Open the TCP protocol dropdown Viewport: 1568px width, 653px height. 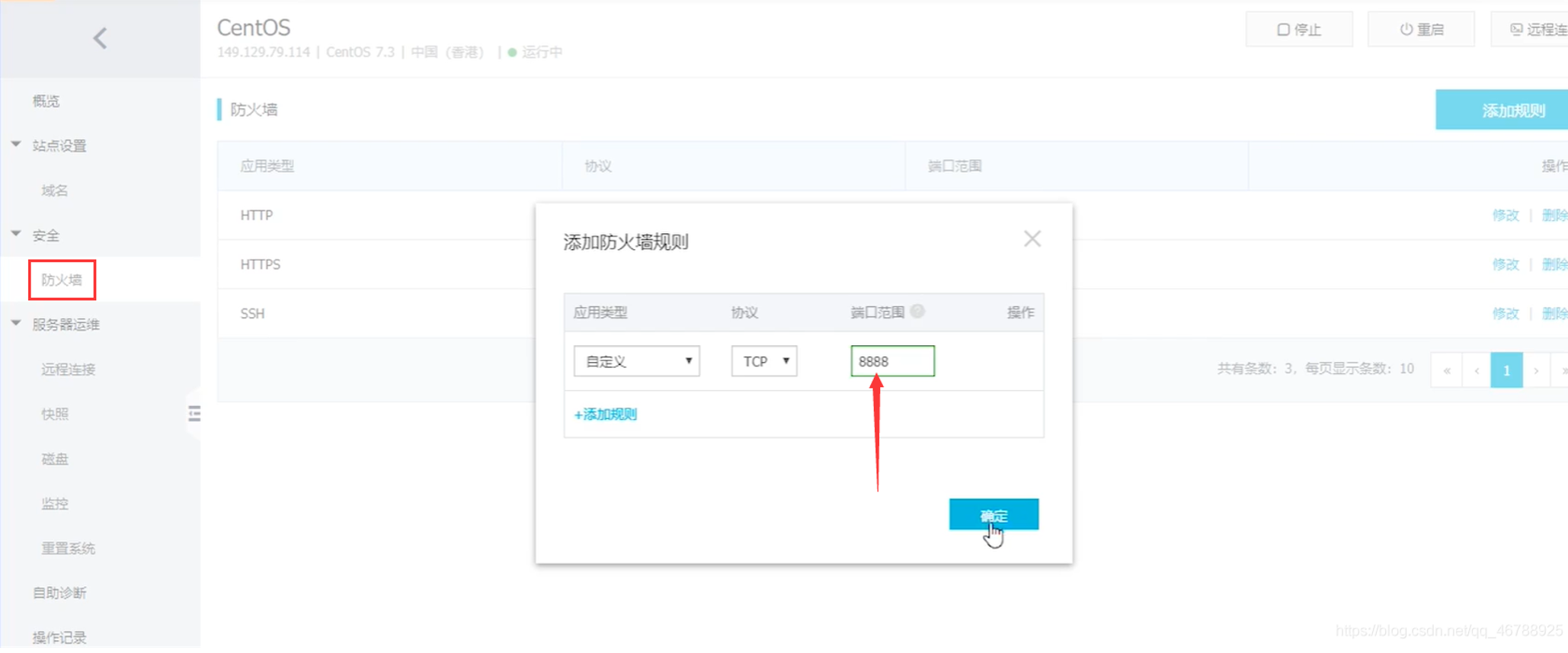tap(764, 361)
